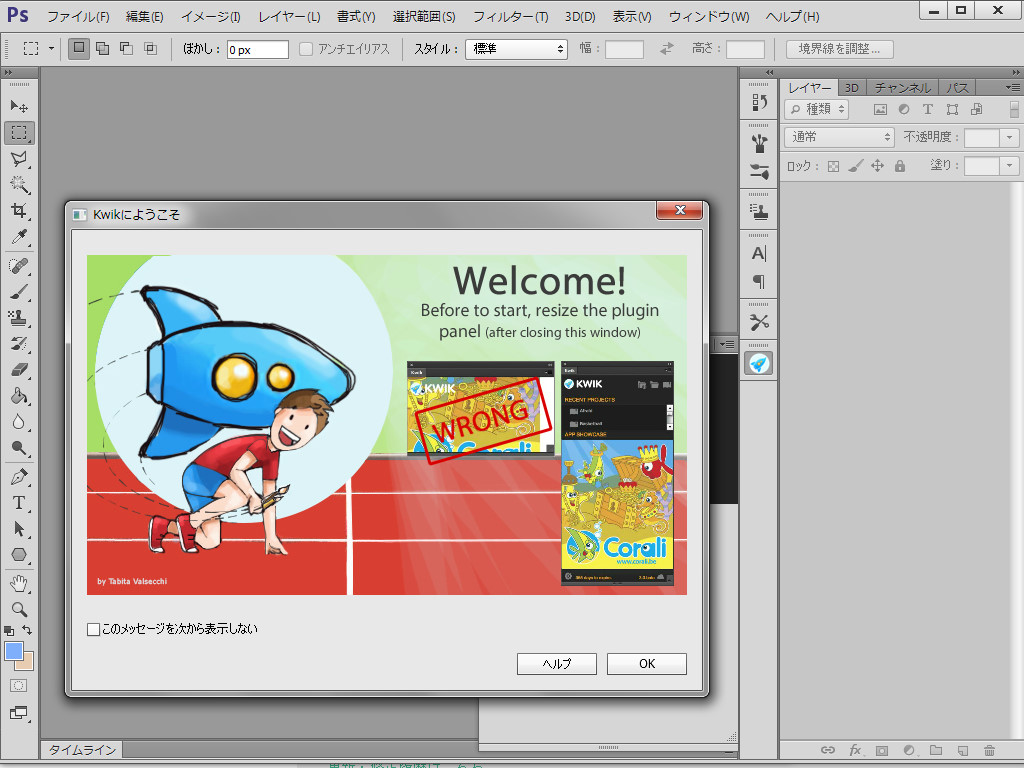The width and height of the screenshot is (1024, 768).
Task: Select the Brush tool
Action: pyautogui.click(x=19, y=292)
